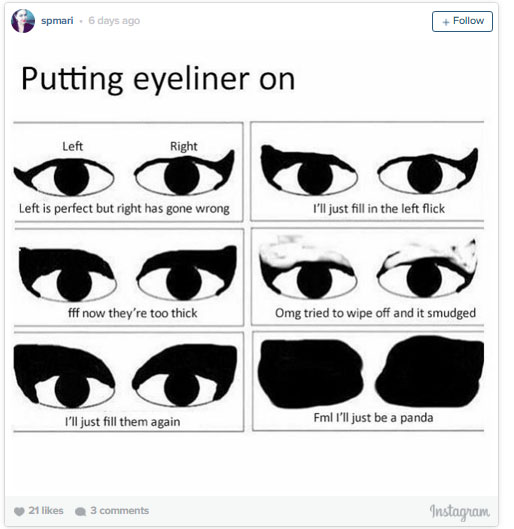Select the 'Putting eyeliner on' title text
The height and width of the screenshot is (529, 514).
click(158, 79)
